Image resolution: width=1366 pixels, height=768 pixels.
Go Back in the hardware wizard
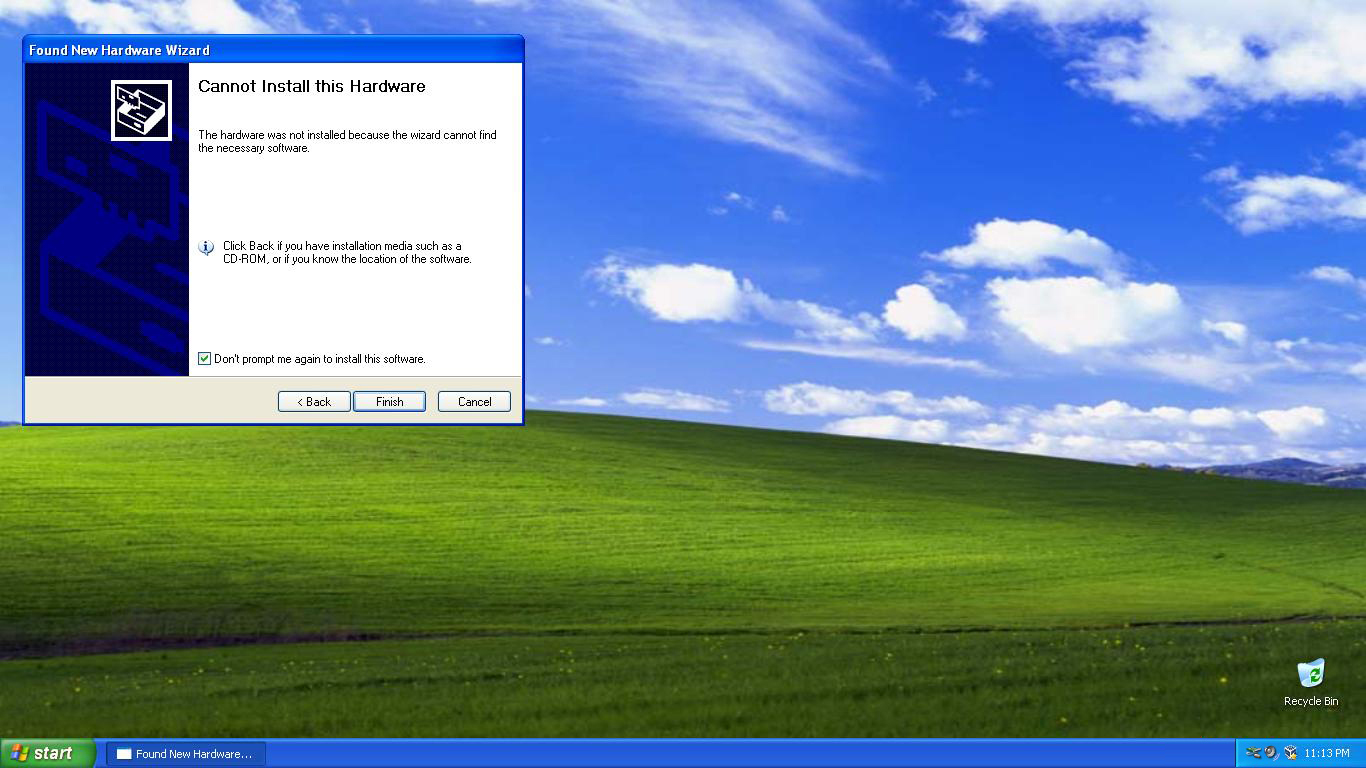[x=314, y=401]
